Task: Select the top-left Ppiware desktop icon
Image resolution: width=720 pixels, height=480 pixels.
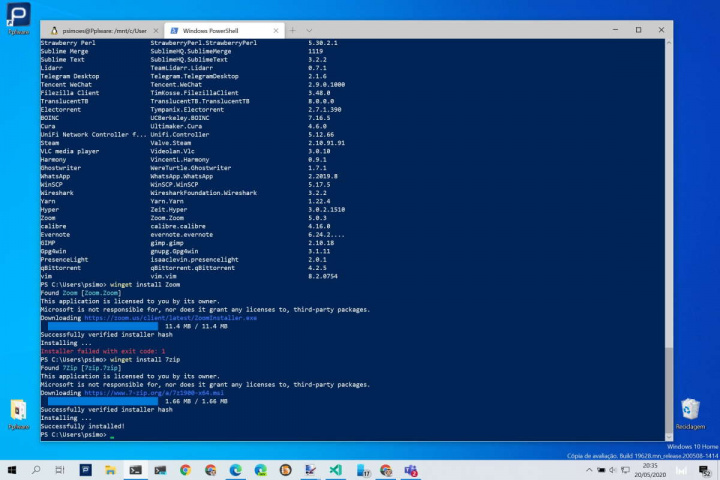Action: point(18,16)
